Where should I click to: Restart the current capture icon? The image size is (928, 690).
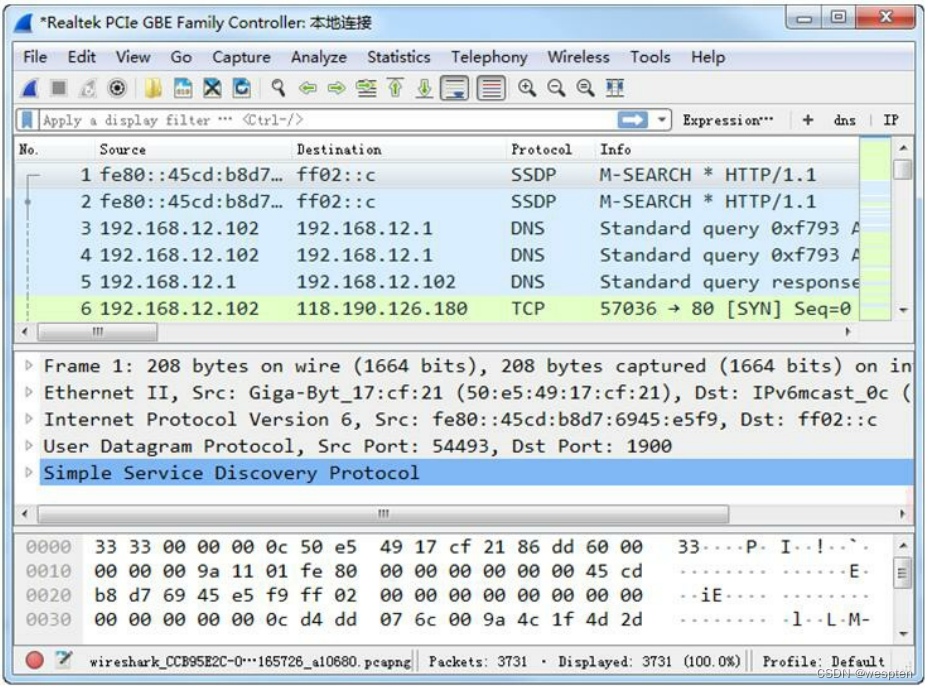[88, 88]
